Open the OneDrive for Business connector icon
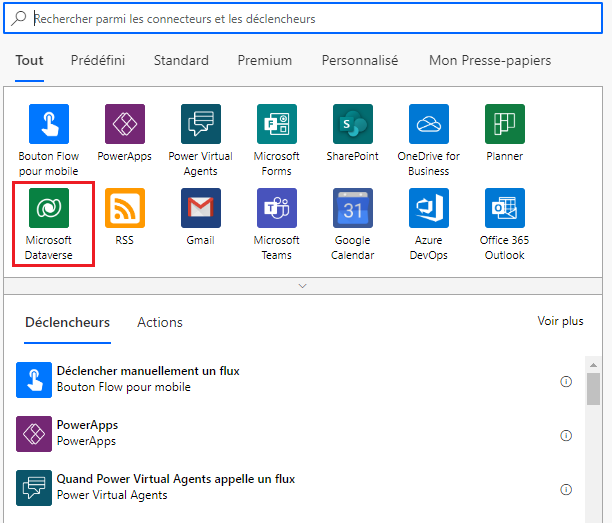 429,124
